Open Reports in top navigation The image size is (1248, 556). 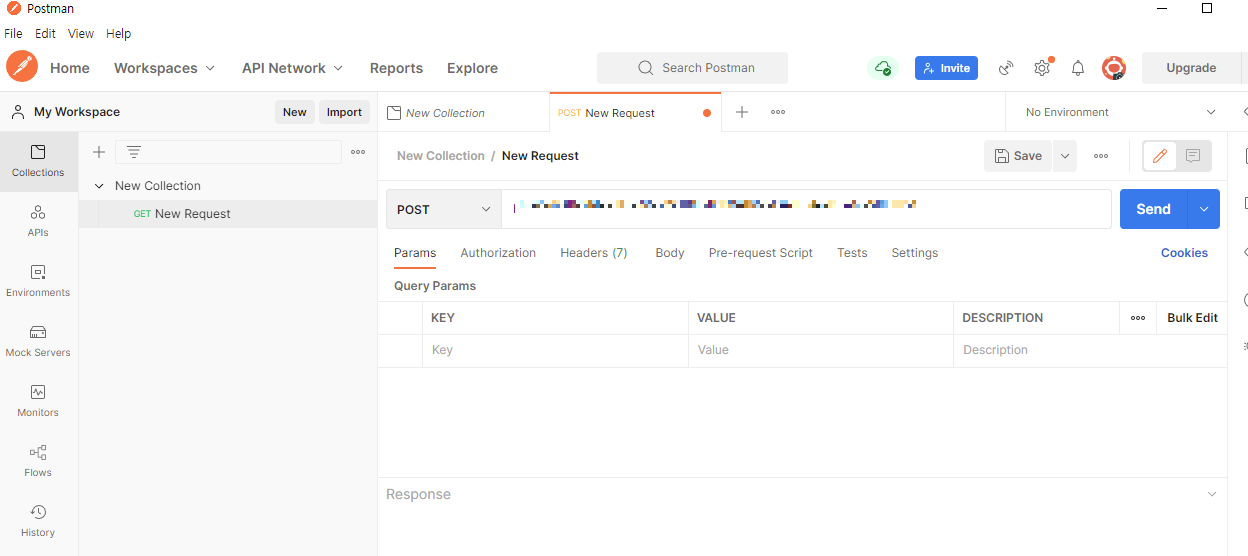tap(396, 68)
